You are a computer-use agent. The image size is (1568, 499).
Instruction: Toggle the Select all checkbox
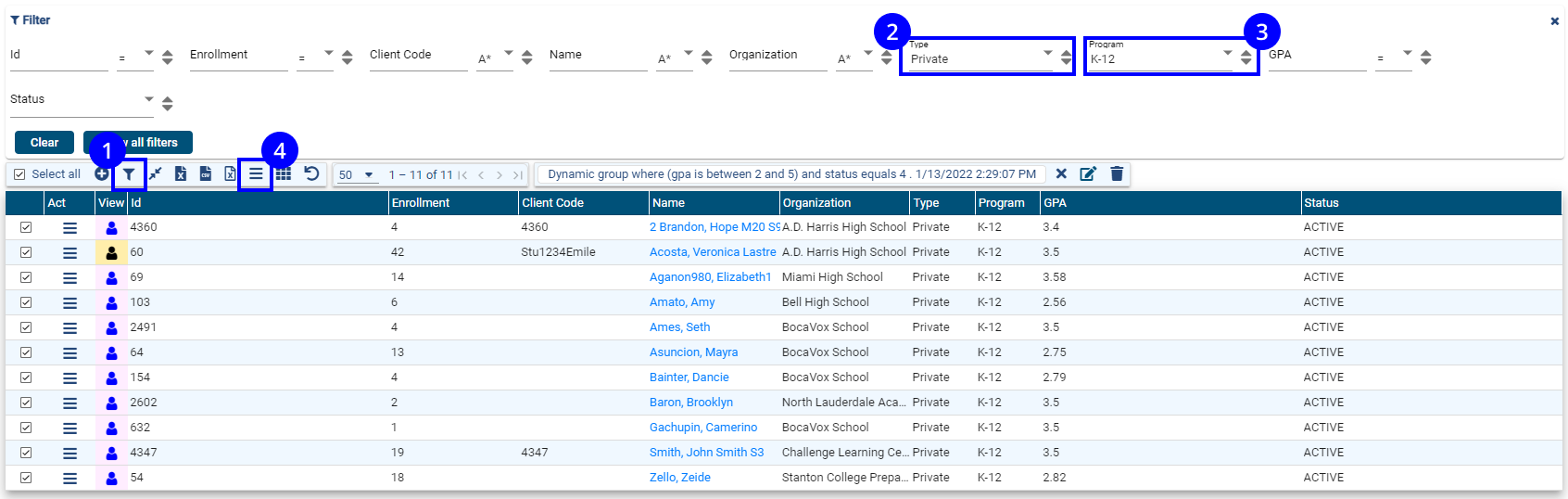(19, 174)
